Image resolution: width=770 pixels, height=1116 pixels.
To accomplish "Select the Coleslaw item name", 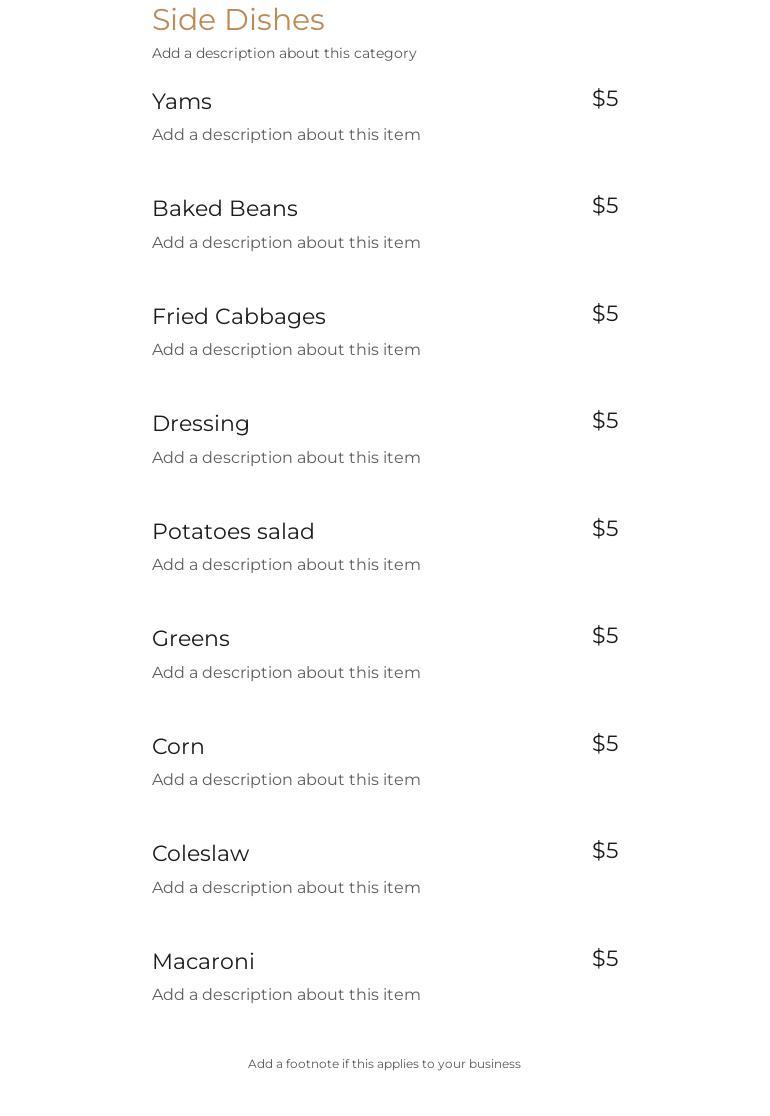I will (x=201, y=854).
